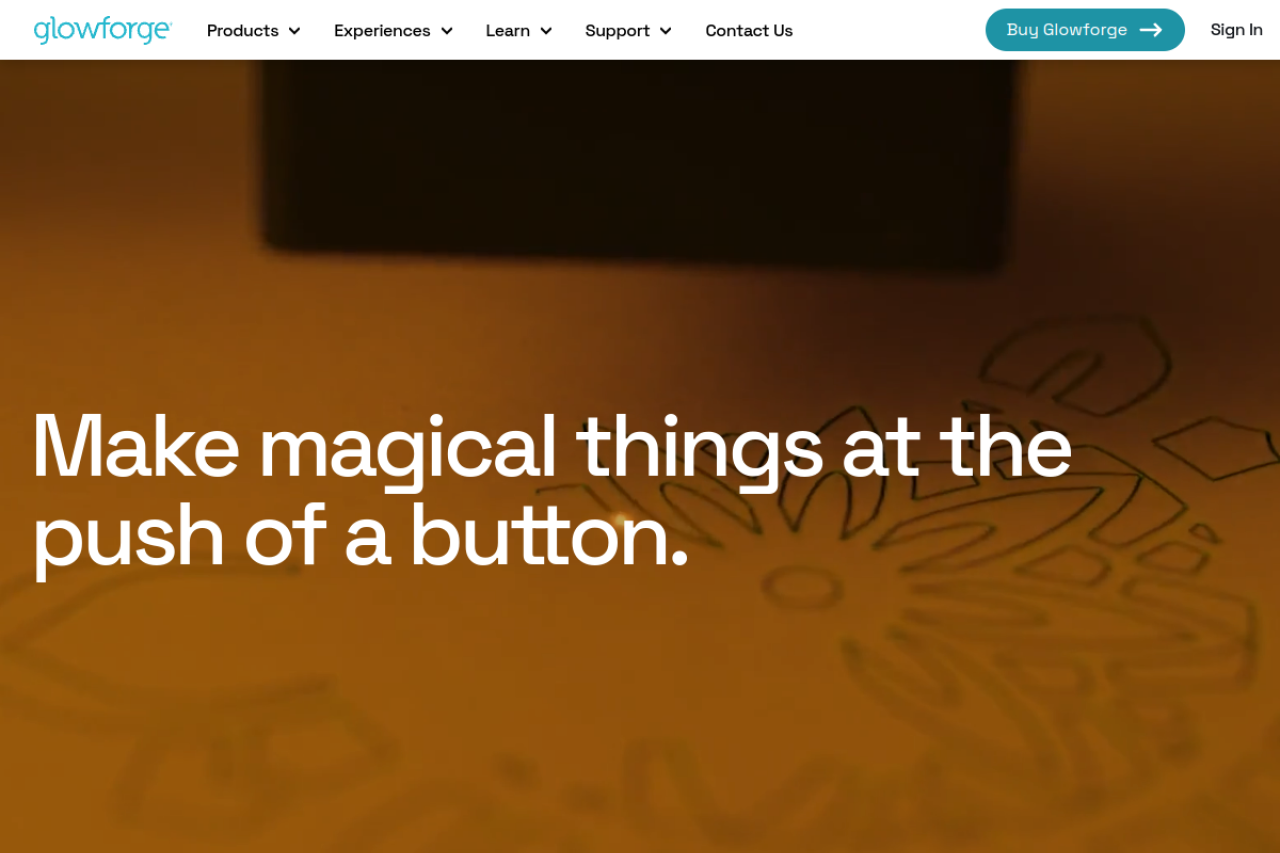This screenshot has height=853, width=1280.
Task: Expand the chevron next to Products
Action: pos(294,31)
